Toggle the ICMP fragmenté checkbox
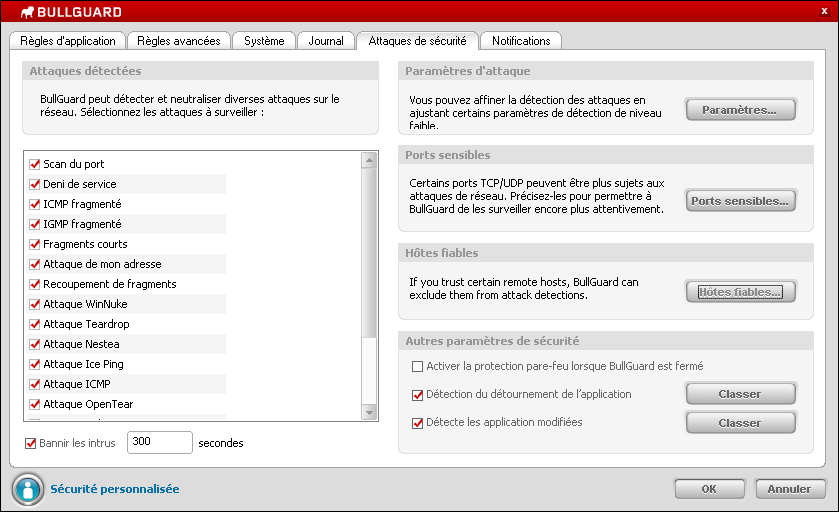Viewport: 839px width, 512px height. (35, 204)
